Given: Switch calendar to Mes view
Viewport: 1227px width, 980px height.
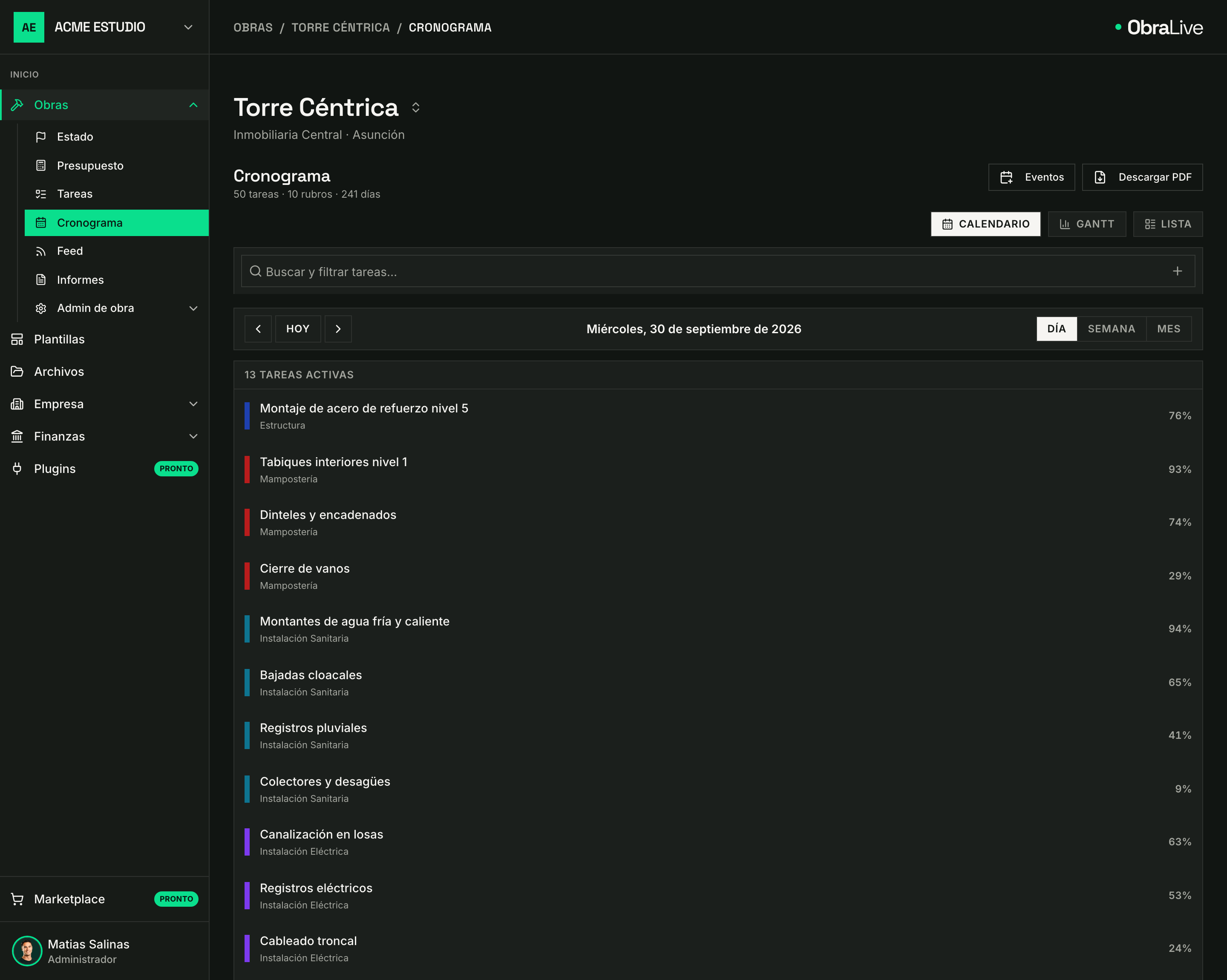Looking at the screenshot, I should [1168, 329].
